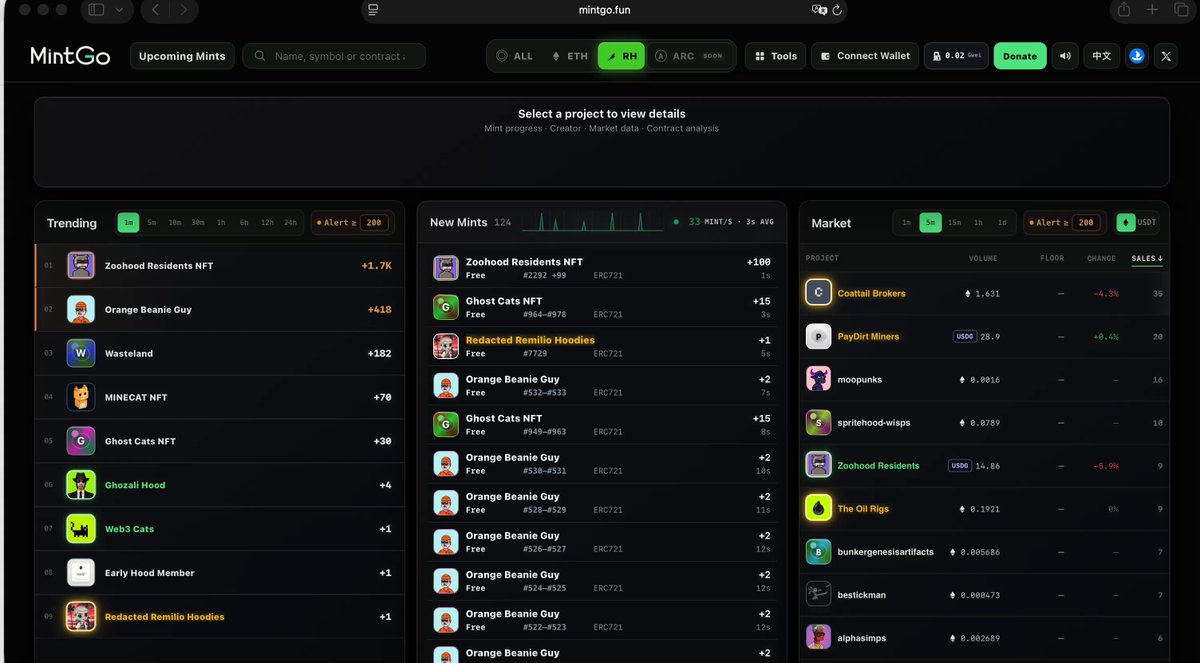Open the X (Twitter) link icon
Screen dimensions: 1200x663
(x=1166, y=56)
